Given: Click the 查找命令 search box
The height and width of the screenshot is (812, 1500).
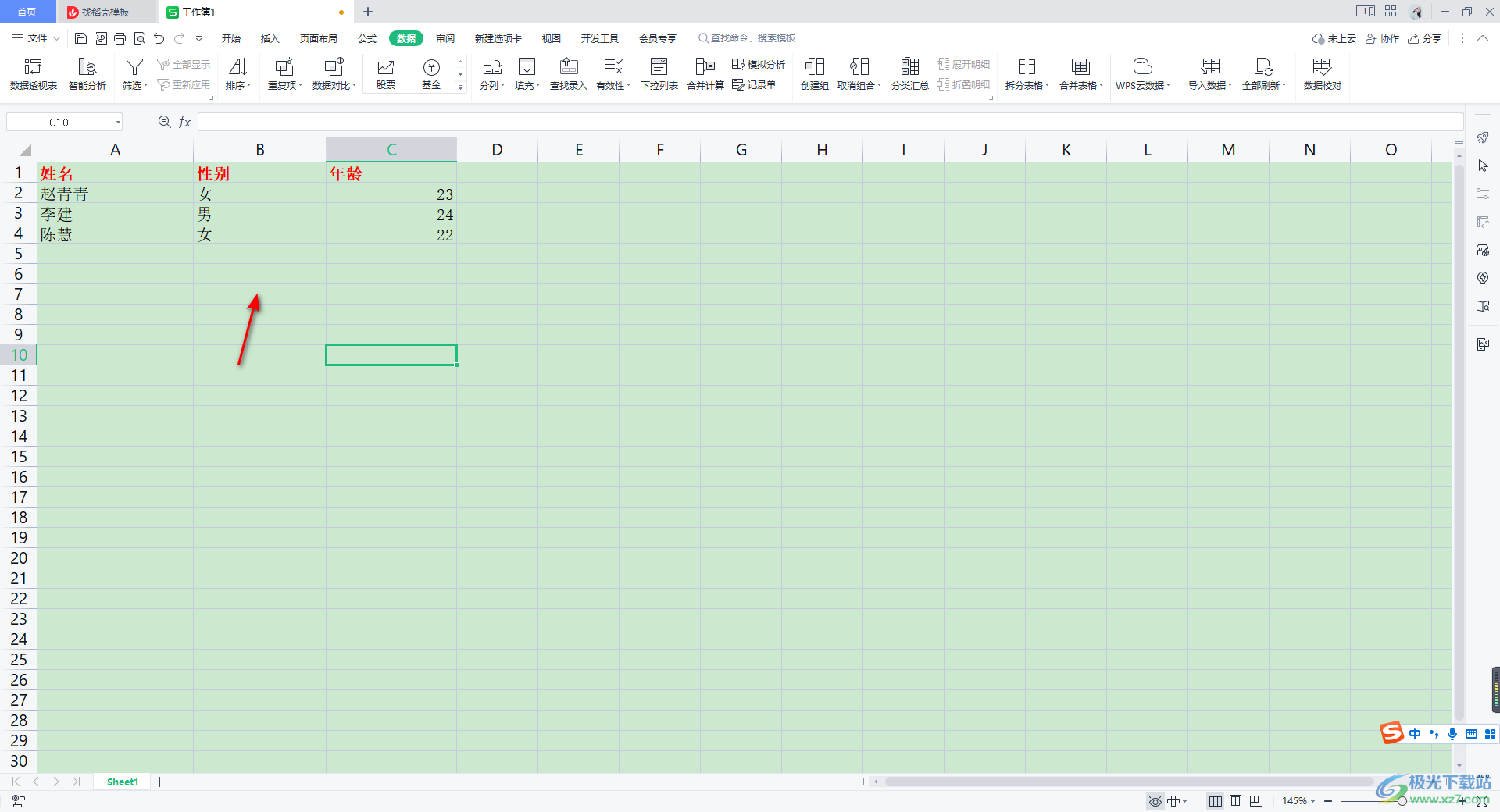Looking at the screenshot, I should tap(747, 38).
